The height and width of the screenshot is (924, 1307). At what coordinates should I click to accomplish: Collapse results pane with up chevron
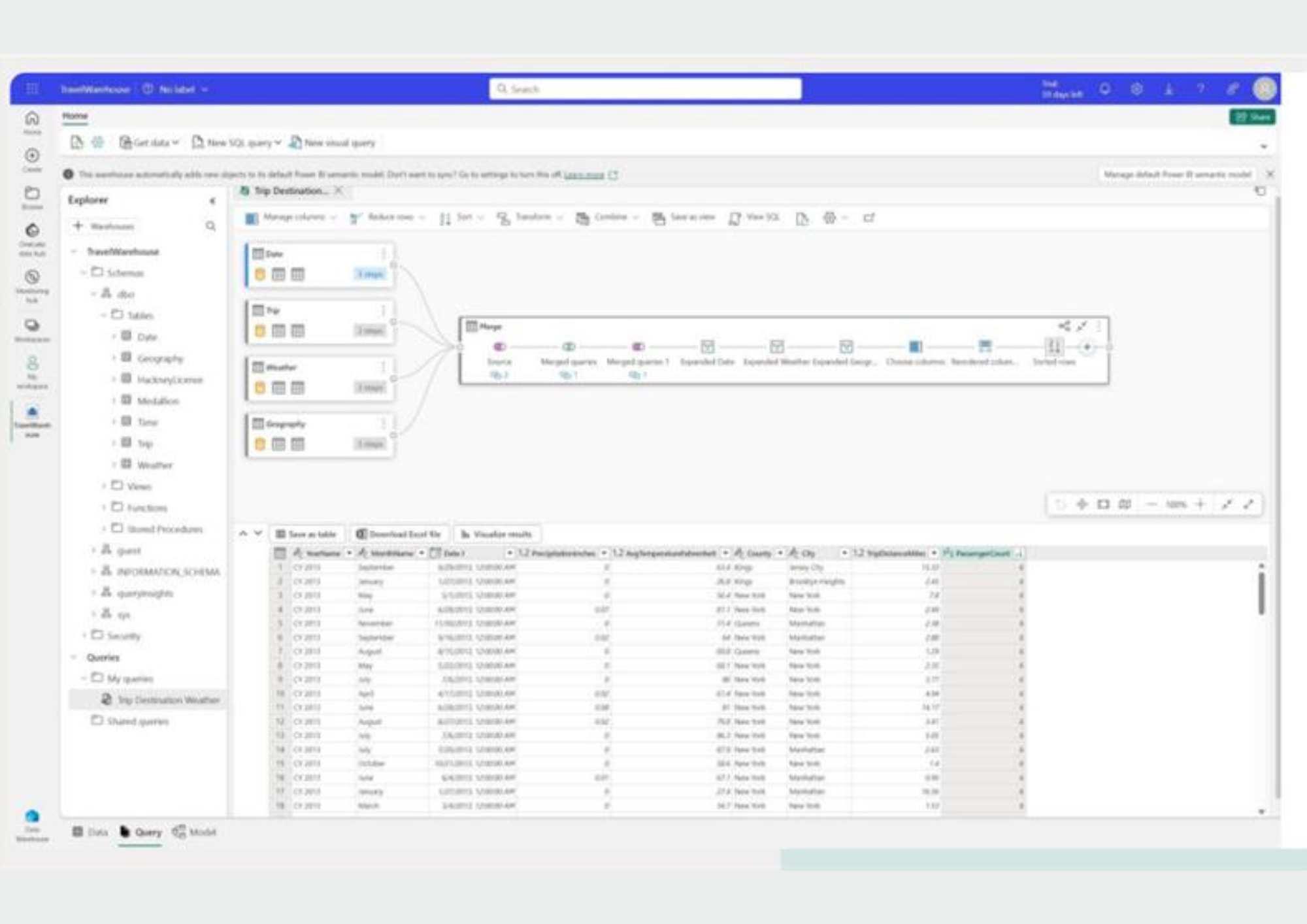[x=243, y=534]
